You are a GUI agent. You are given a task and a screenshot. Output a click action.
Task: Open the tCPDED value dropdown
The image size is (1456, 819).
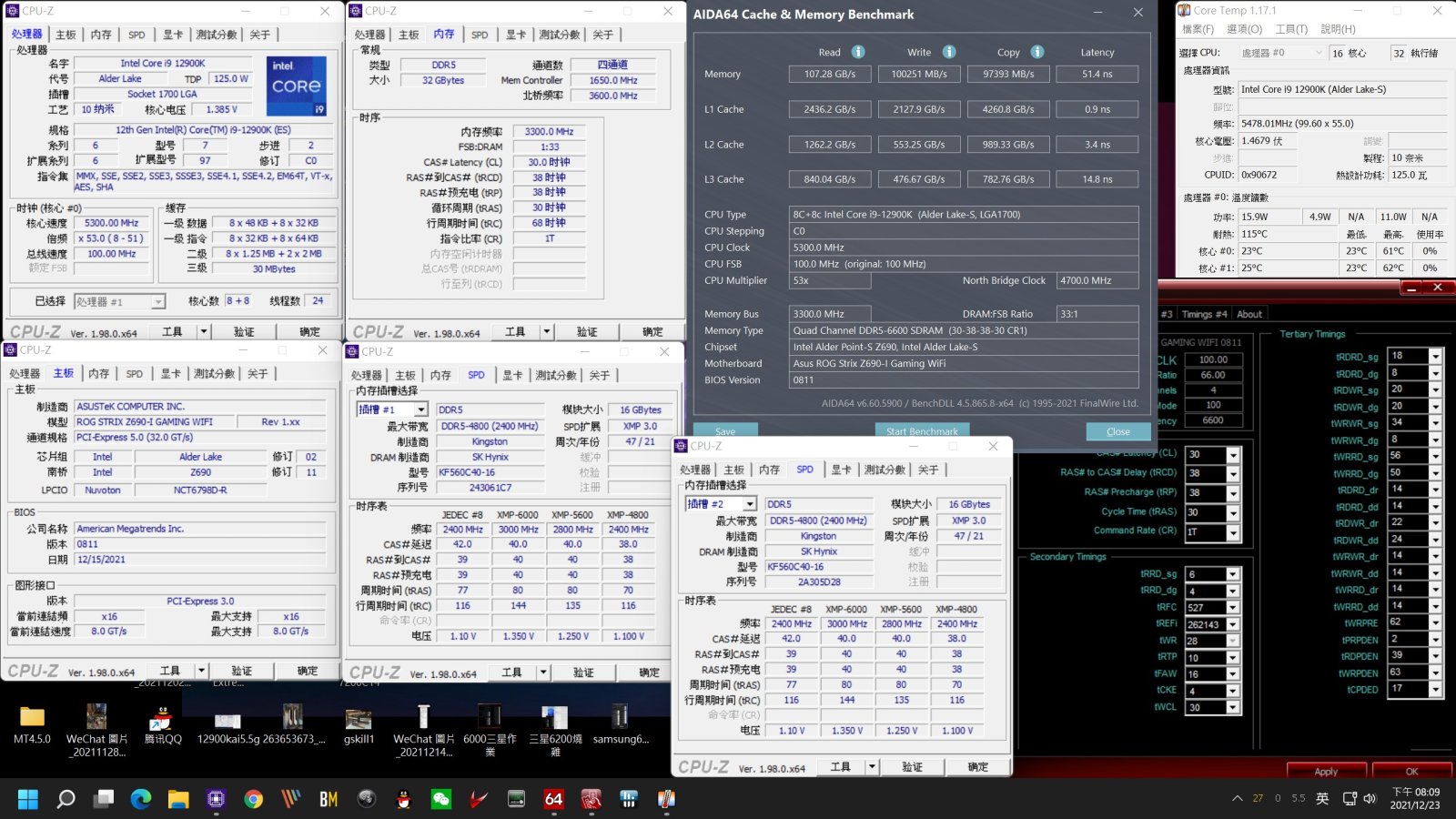1435,689
